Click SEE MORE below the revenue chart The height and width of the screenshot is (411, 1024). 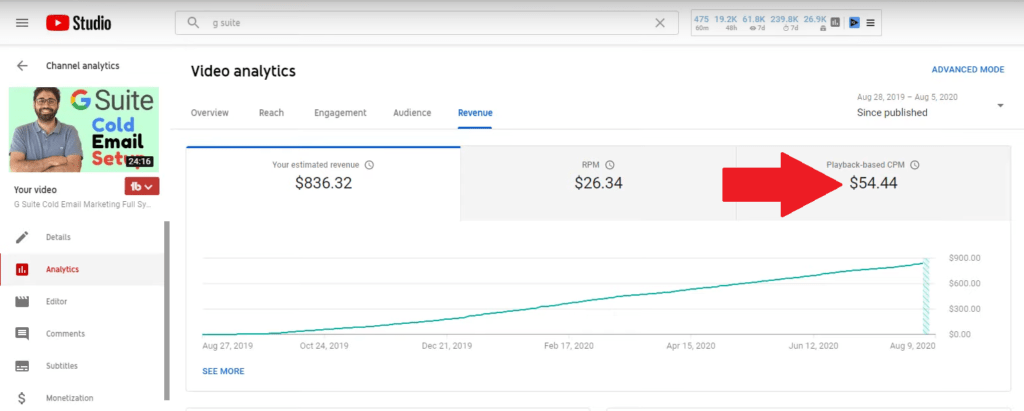(223, 371)
